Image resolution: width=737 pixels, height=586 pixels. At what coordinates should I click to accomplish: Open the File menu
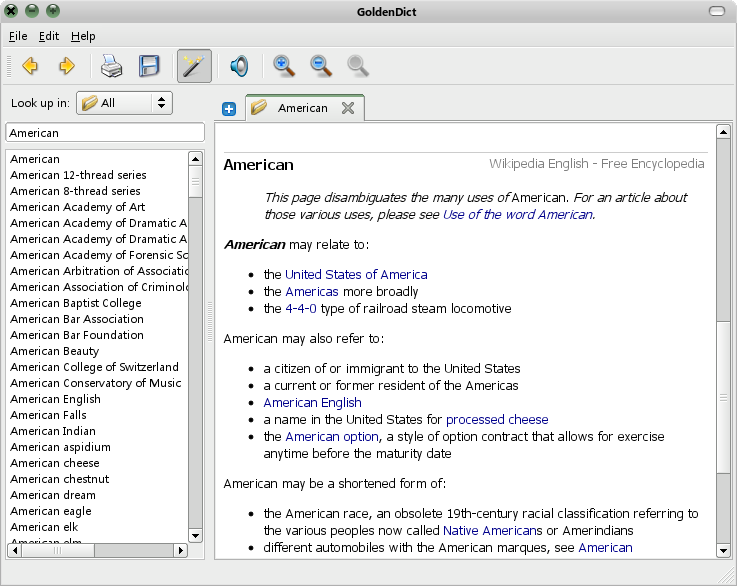(x=18, y=36)
